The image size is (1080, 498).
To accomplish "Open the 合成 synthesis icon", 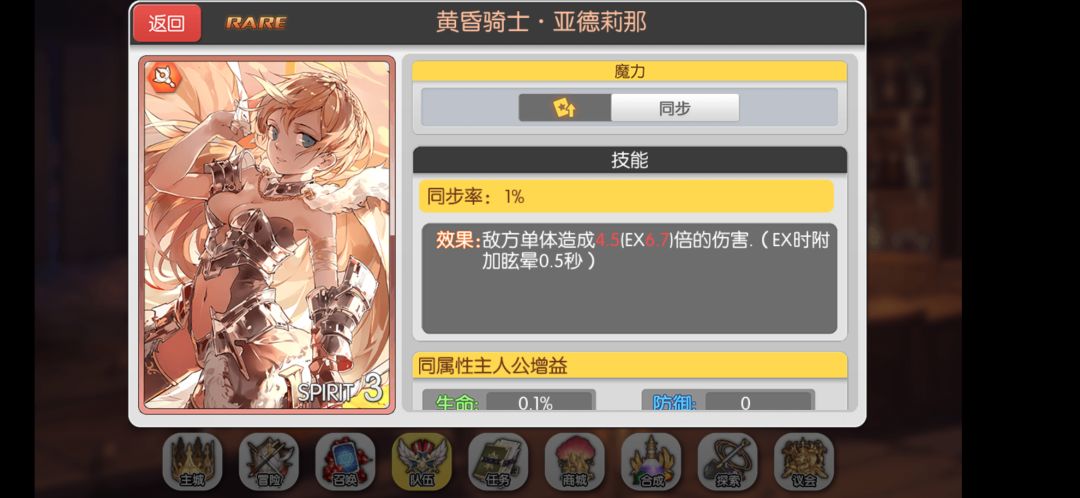I will (x=651, y=461).
